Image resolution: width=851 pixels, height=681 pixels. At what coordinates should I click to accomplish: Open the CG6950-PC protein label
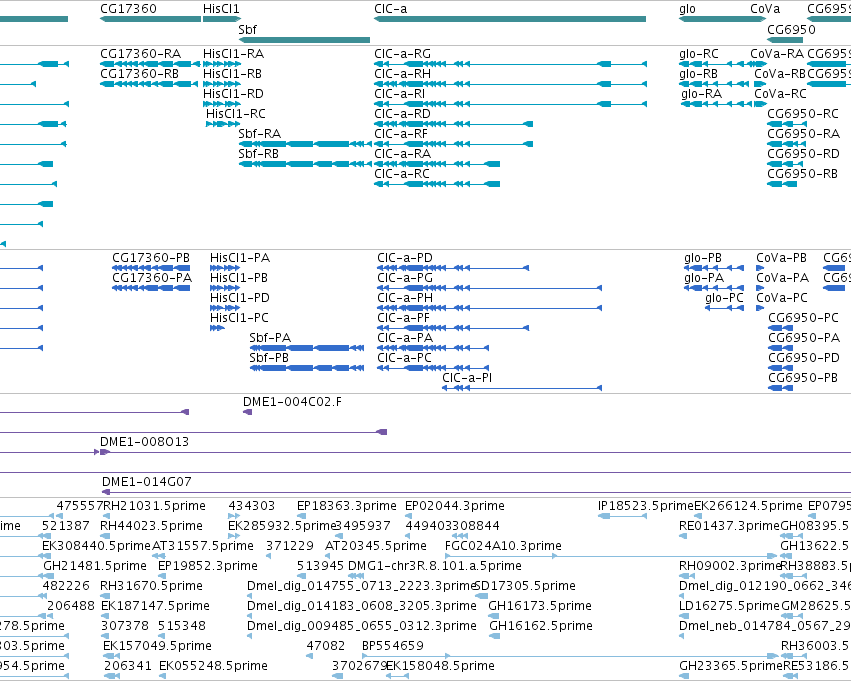tap(803, 318)
